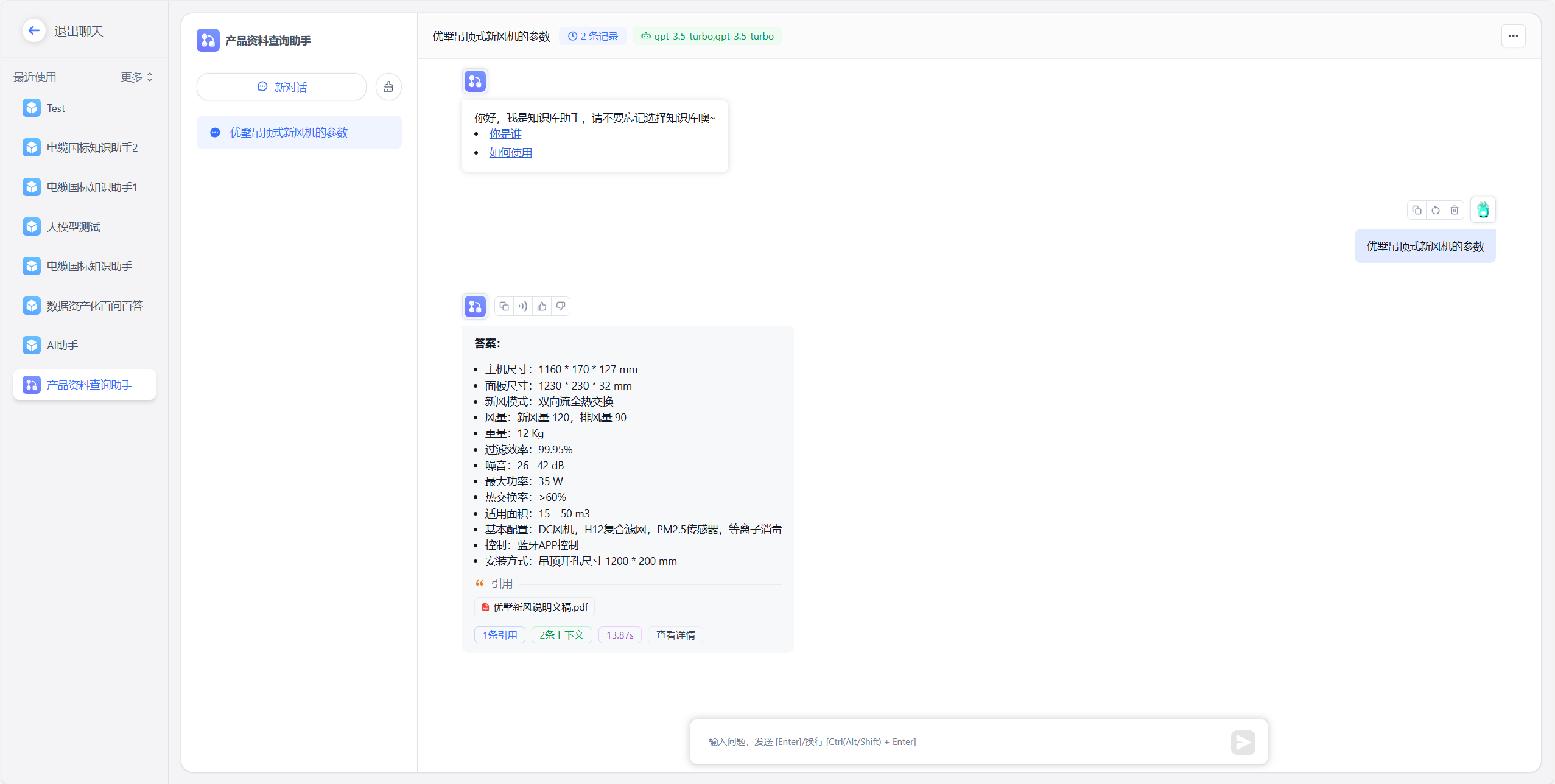Expand the 更多 recent apps list
1555x784 pixels.
pos(137,77)
